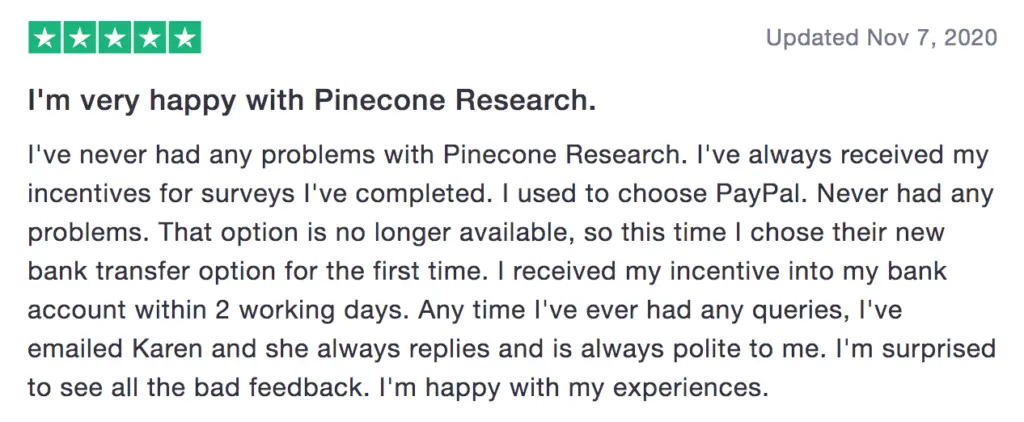Screen dimensions: 1024x422
Task: Click the closing sentence 'I'm happy with my experiences.'
Action: [x=570, y=387]
